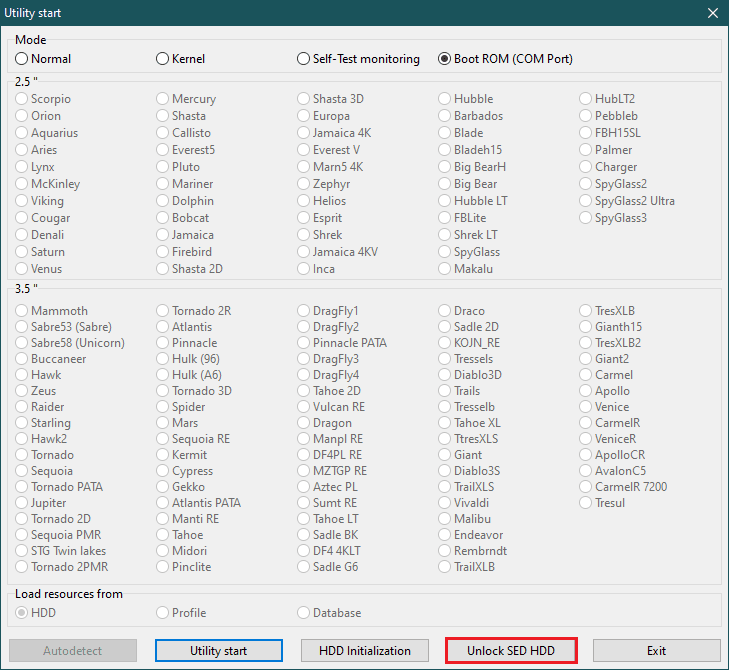Image resolution: width=729 pixels, height=670 pixels.
Task: Select the CarmelR 7200 family option
Action: (x=587, y=487)
